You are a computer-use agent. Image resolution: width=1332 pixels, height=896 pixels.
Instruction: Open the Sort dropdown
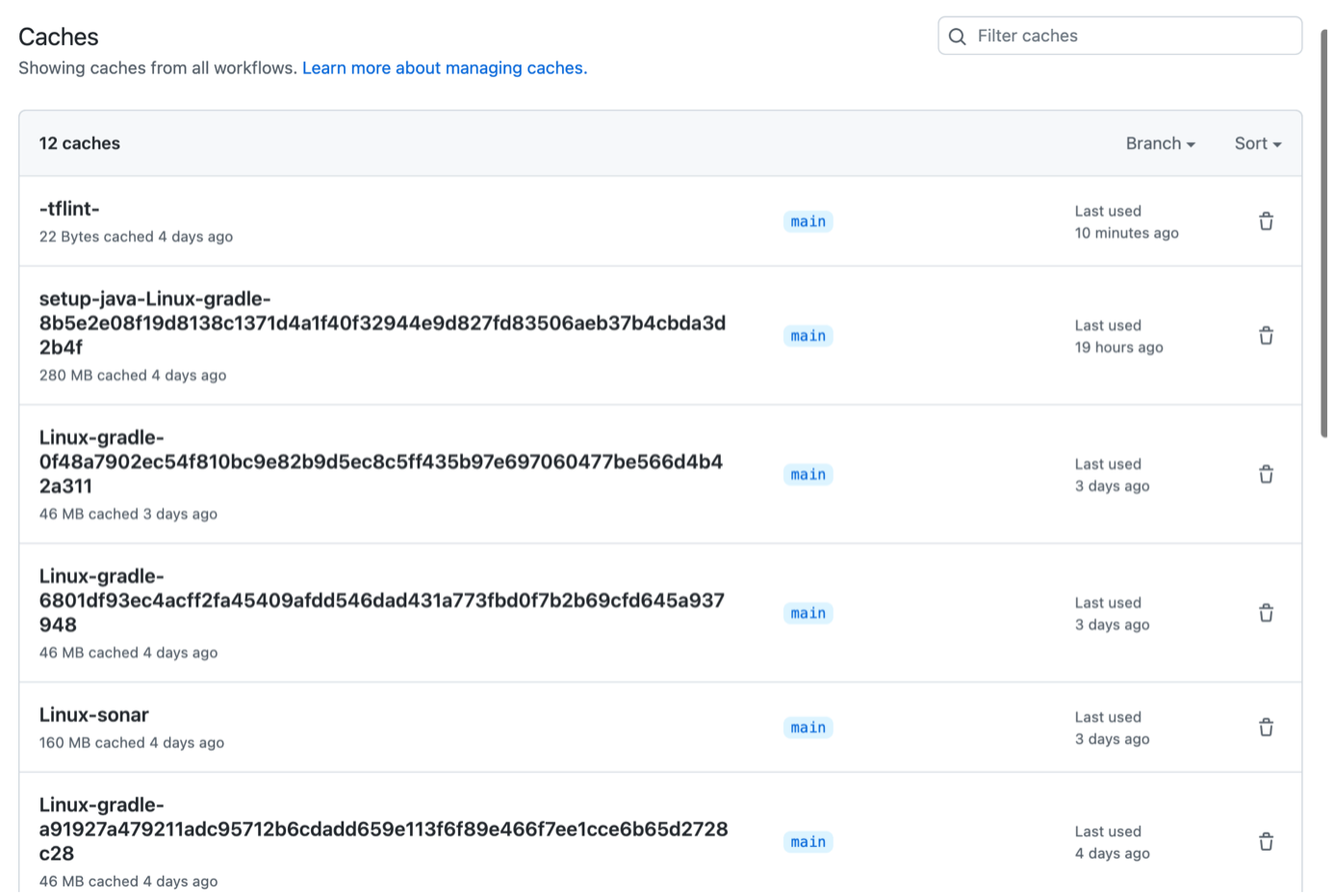1258,143
